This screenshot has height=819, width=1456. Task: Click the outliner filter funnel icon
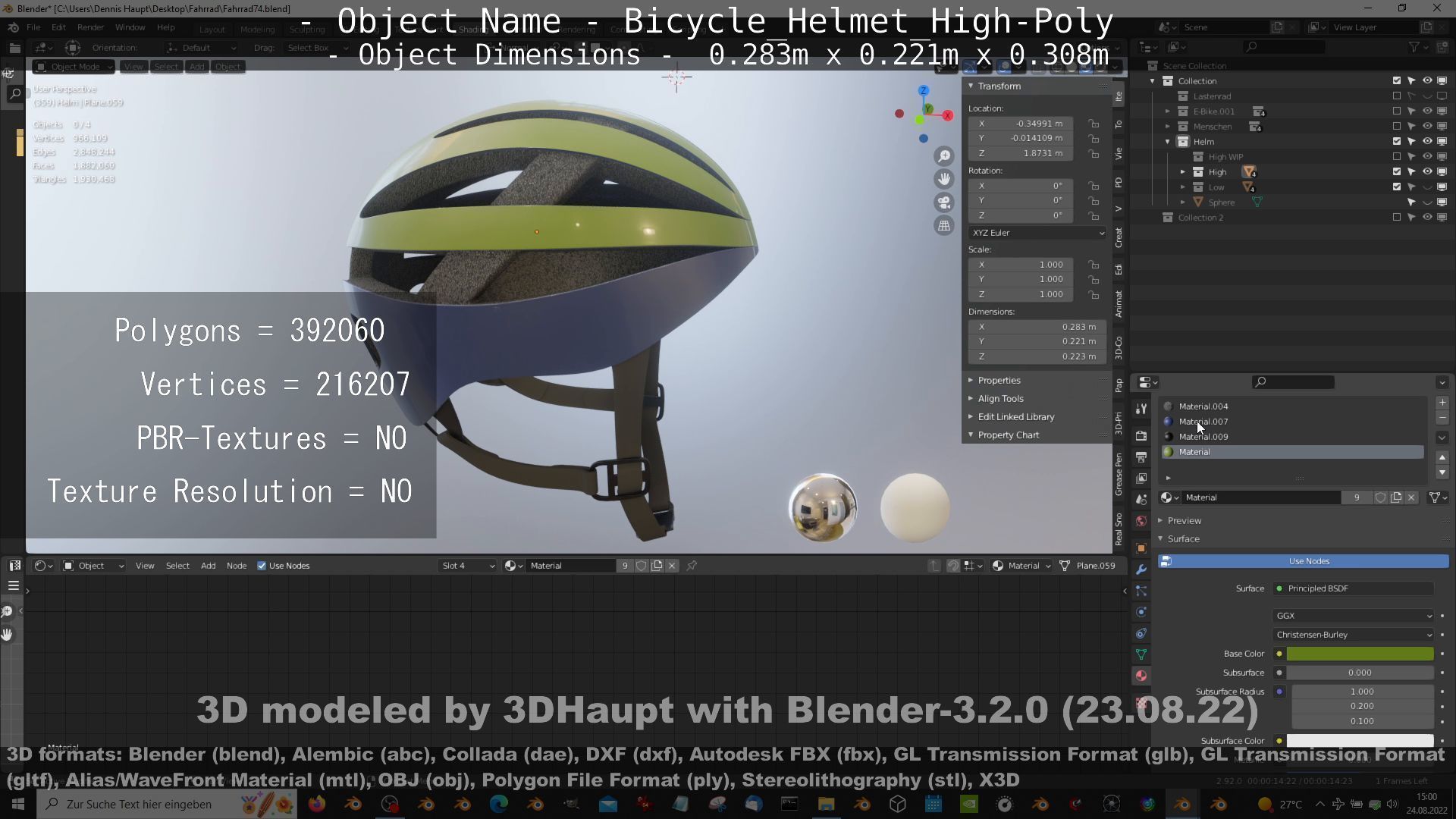pos(1414,47)
